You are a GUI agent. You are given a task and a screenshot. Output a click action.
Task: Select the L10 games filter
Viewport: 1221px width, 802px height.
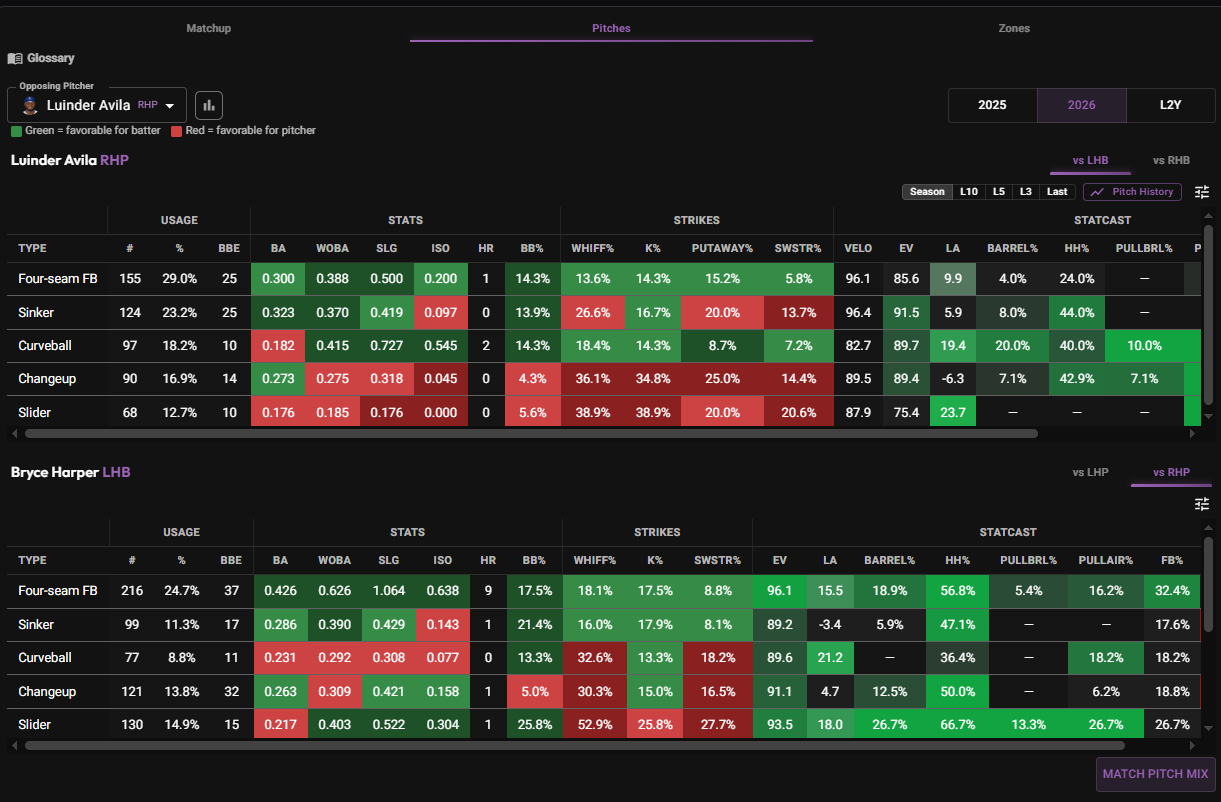click(968, 192)
